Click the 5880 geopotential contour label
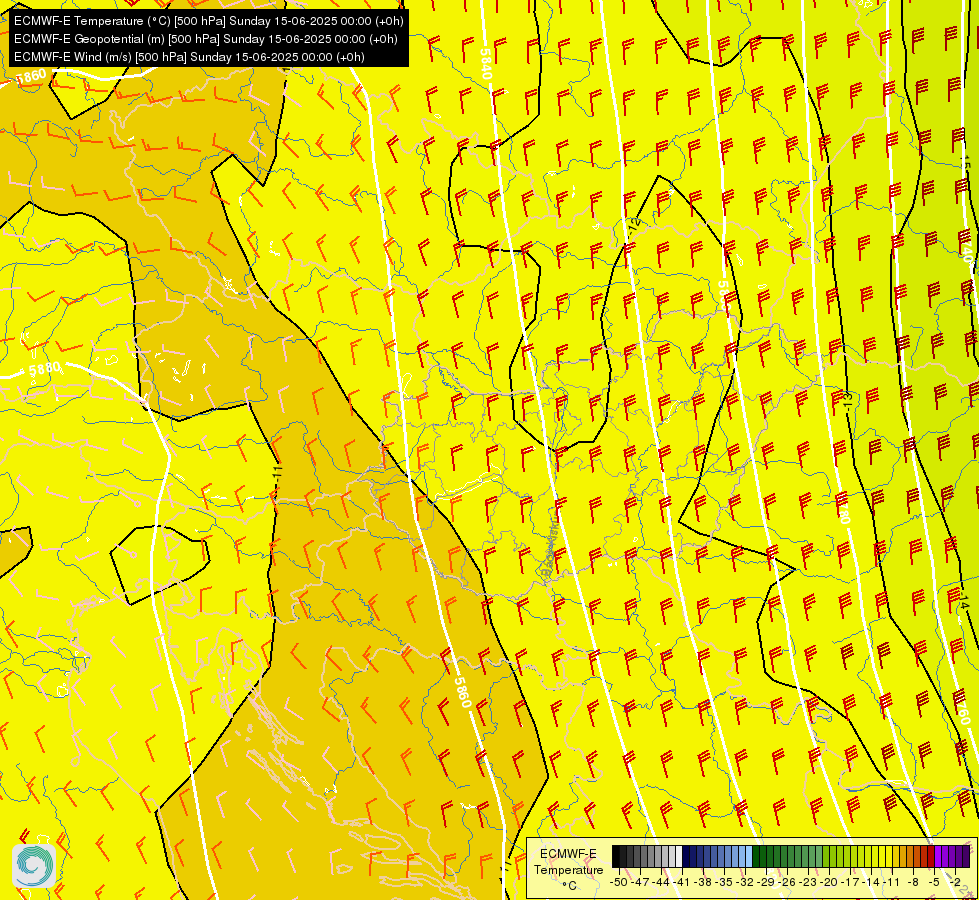This screenshot has width=979, height=900. [44, 370]
